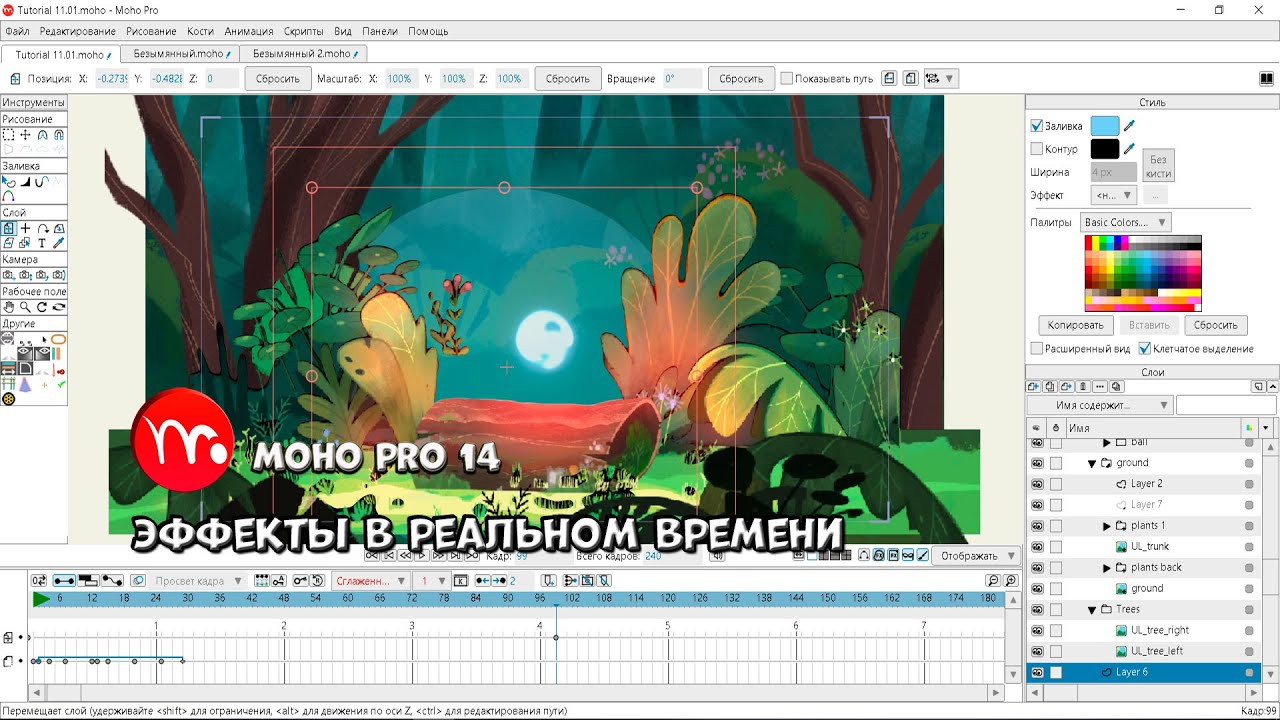Select the Zoom Workspace magnifier tool
The image size is (1280, 720).
[26, 307]
